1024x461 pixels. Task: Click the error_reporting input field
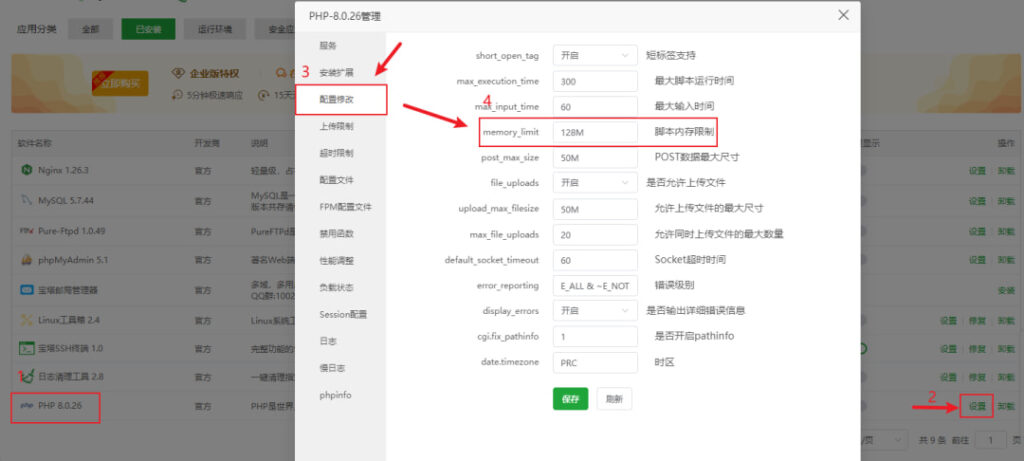[595, 285]
